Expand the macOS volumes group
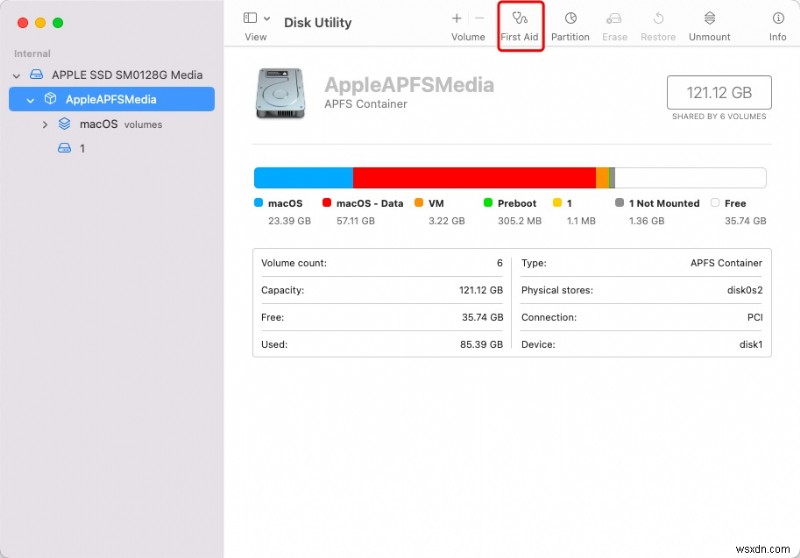The width and height of the screenshot is (800, 558). (x=45, y=124)
